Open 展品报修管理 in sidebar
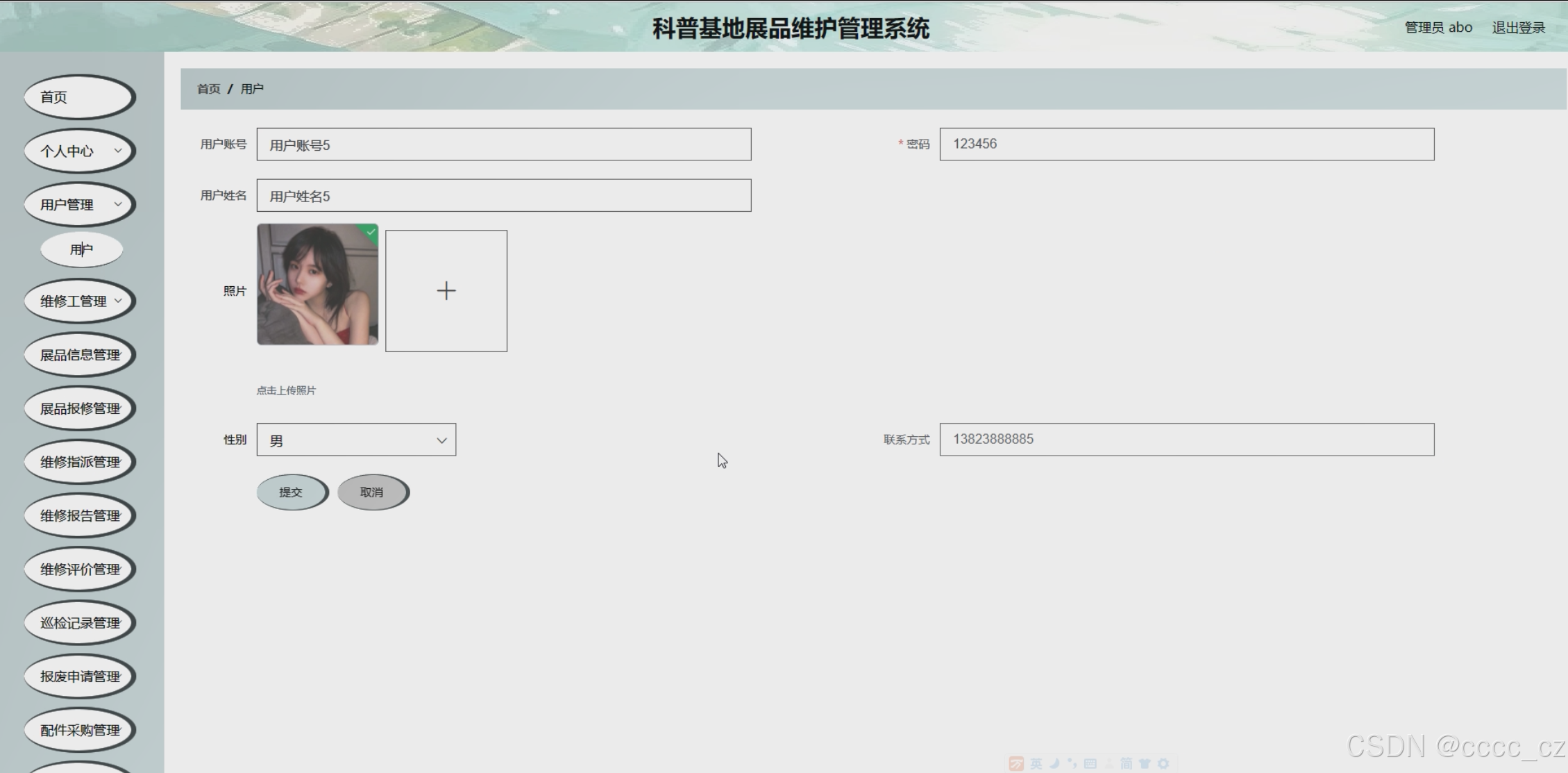This screenshot has width=1568, height=773. [80, 408]
